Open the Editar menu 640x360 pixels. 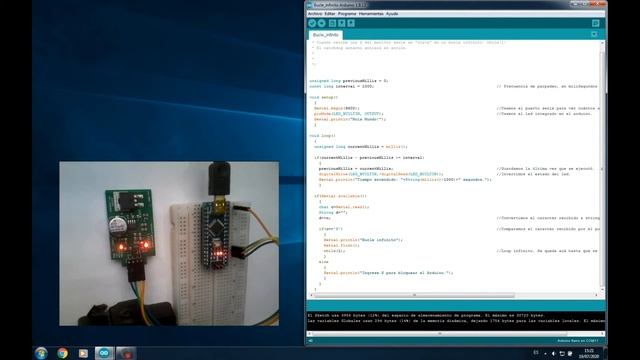[x=330, y=14]
